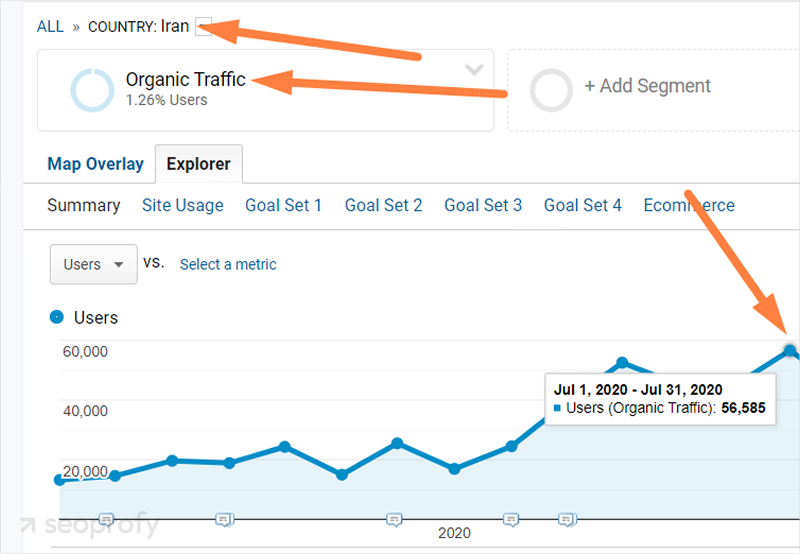Switch to the Map Overlay tab

pos(95,164)
